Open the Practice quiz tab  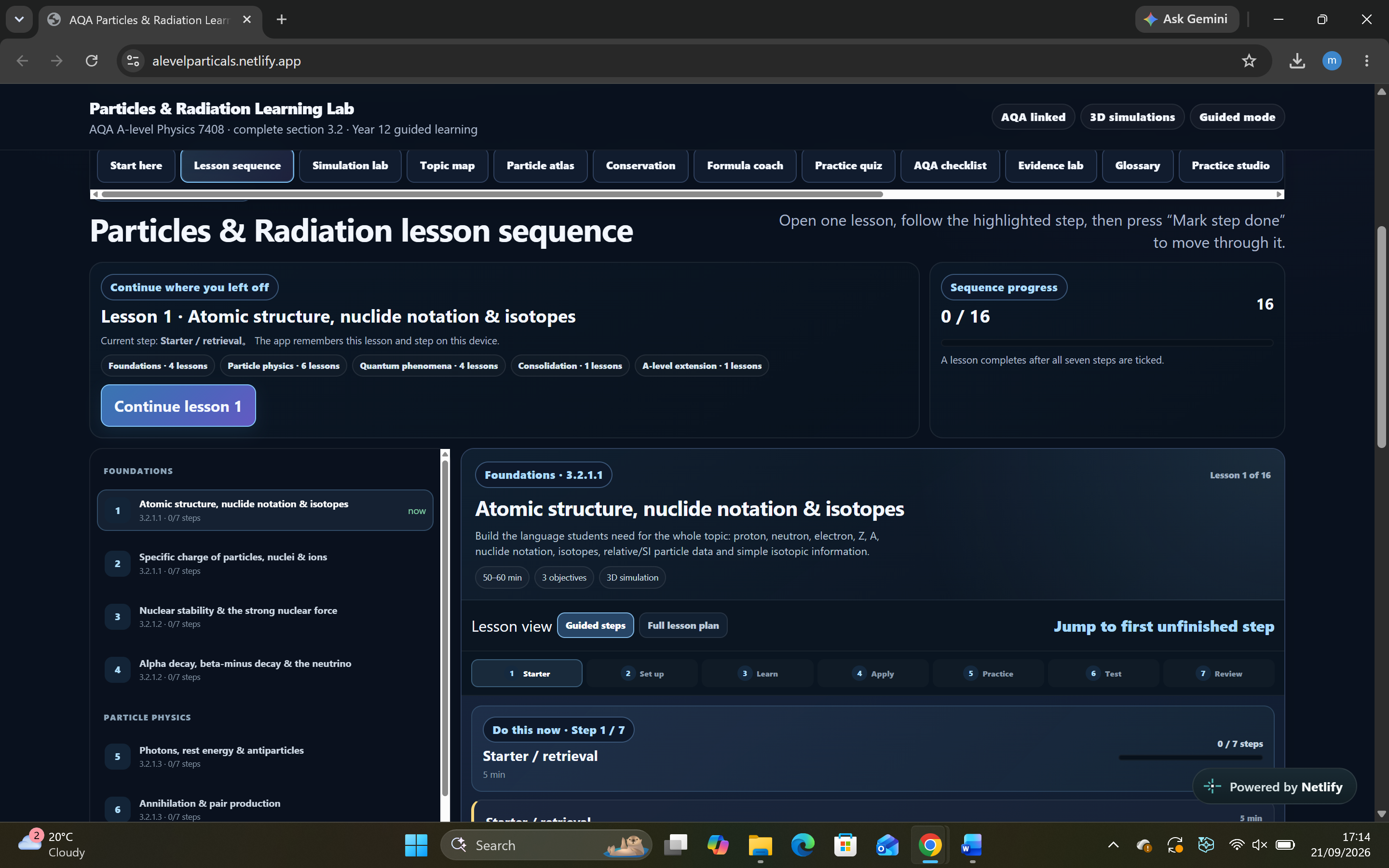point(848,165)
